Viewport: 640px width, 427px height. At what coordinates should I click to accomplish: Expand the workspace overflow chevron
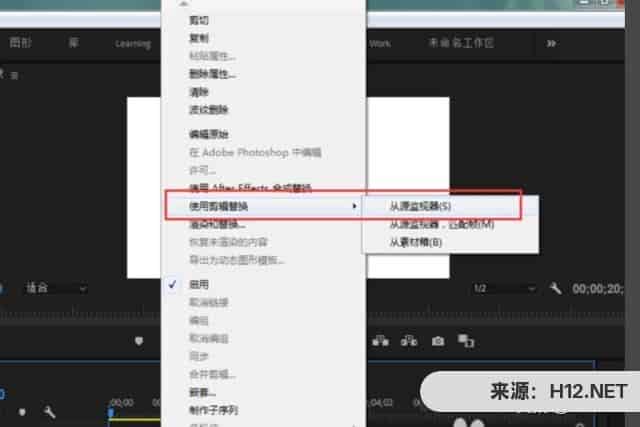(x=551, y=43)
